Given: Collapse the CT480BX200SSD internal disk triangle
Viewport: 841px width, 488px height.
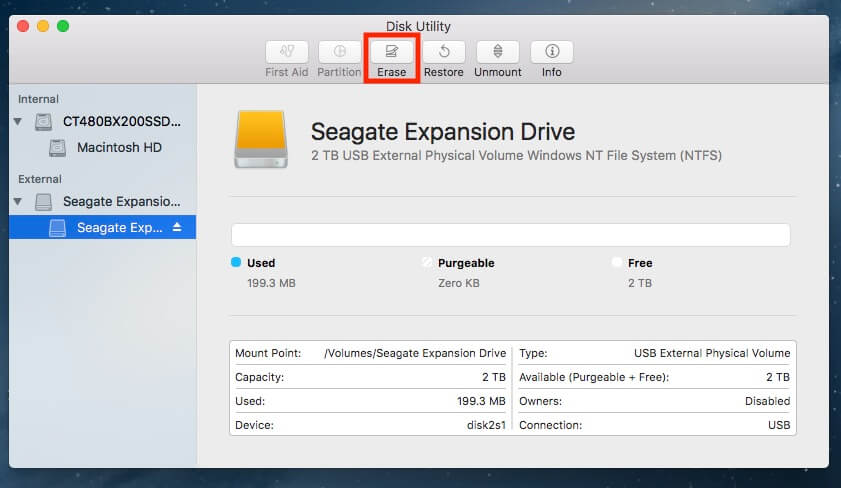Looking at the screenshot, I should pyautogui.click(x=17, y=122).
